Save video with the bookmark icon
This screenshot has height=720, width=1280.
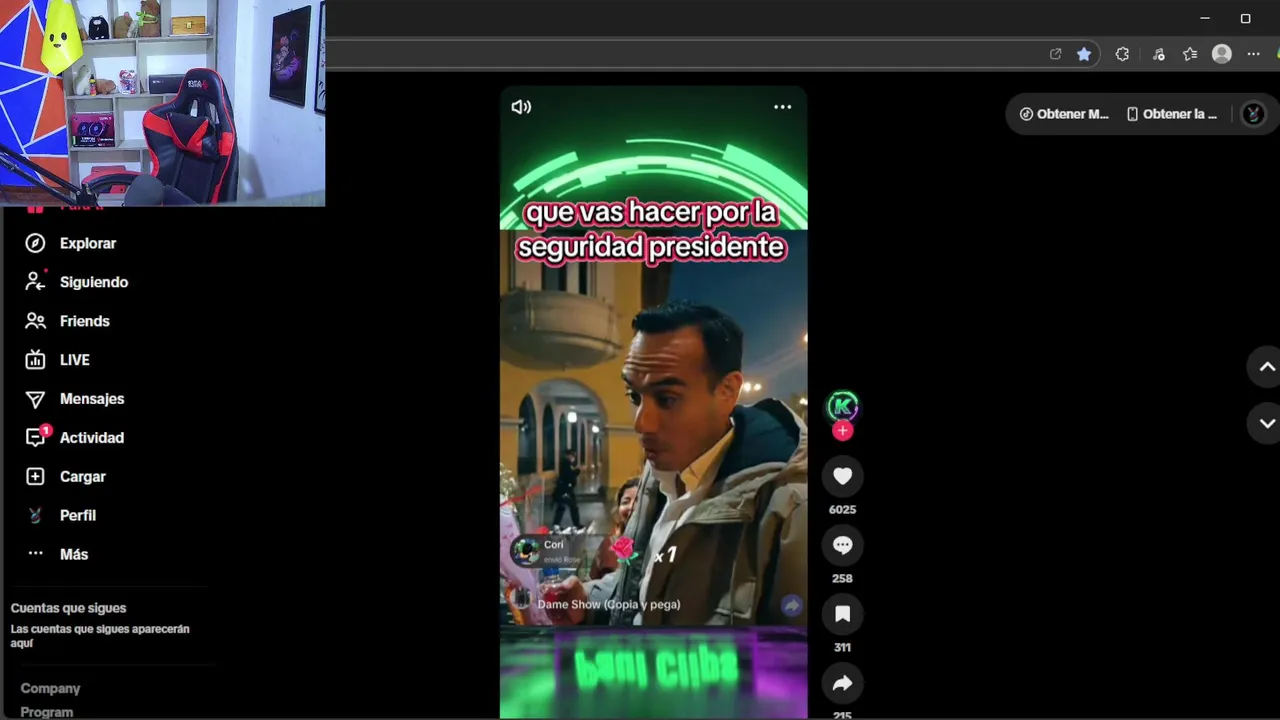point(842,614)
